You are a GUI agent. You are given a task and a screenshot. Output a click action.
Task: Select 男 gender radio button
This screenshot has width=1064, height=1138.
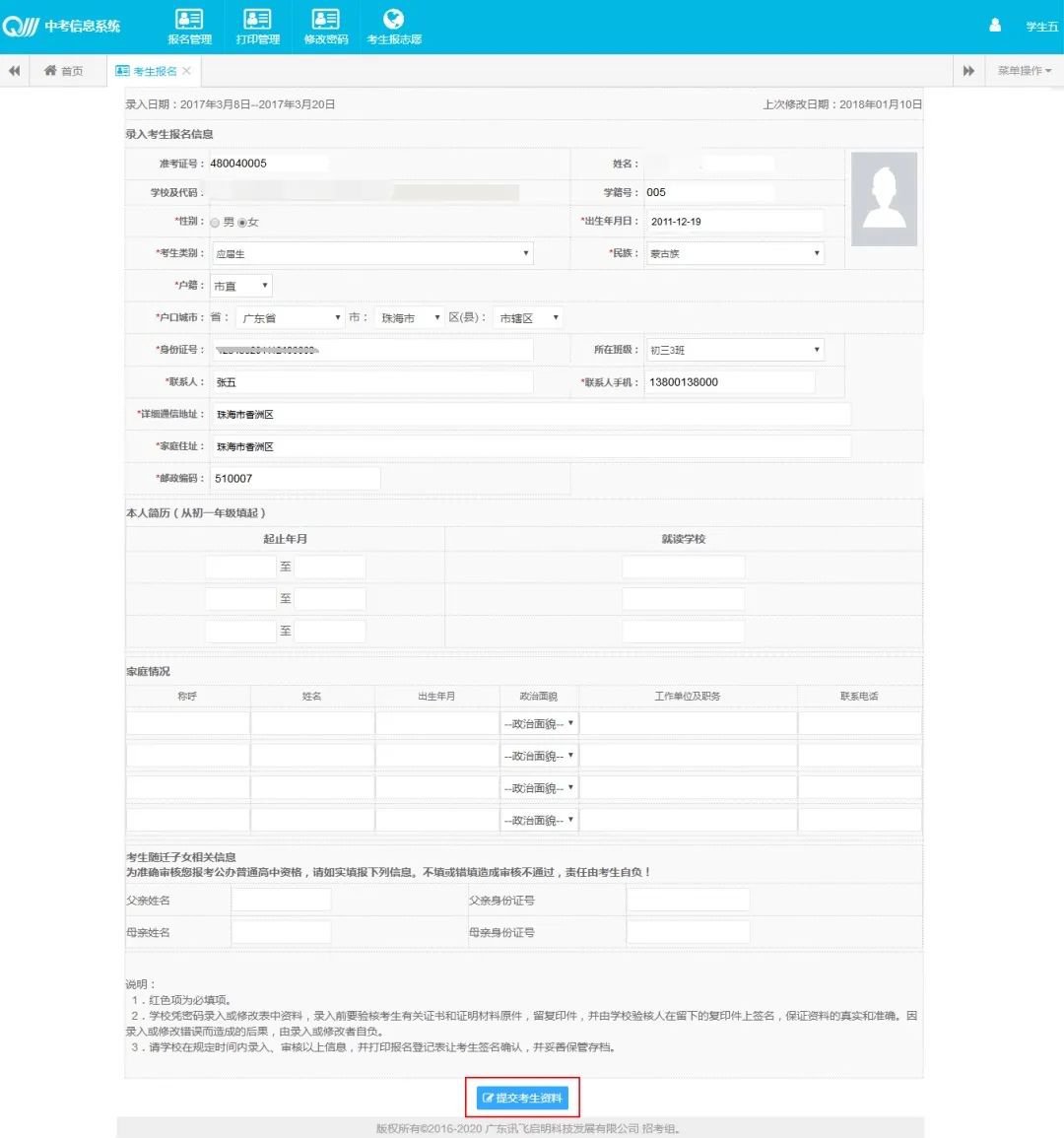point(215,223)
